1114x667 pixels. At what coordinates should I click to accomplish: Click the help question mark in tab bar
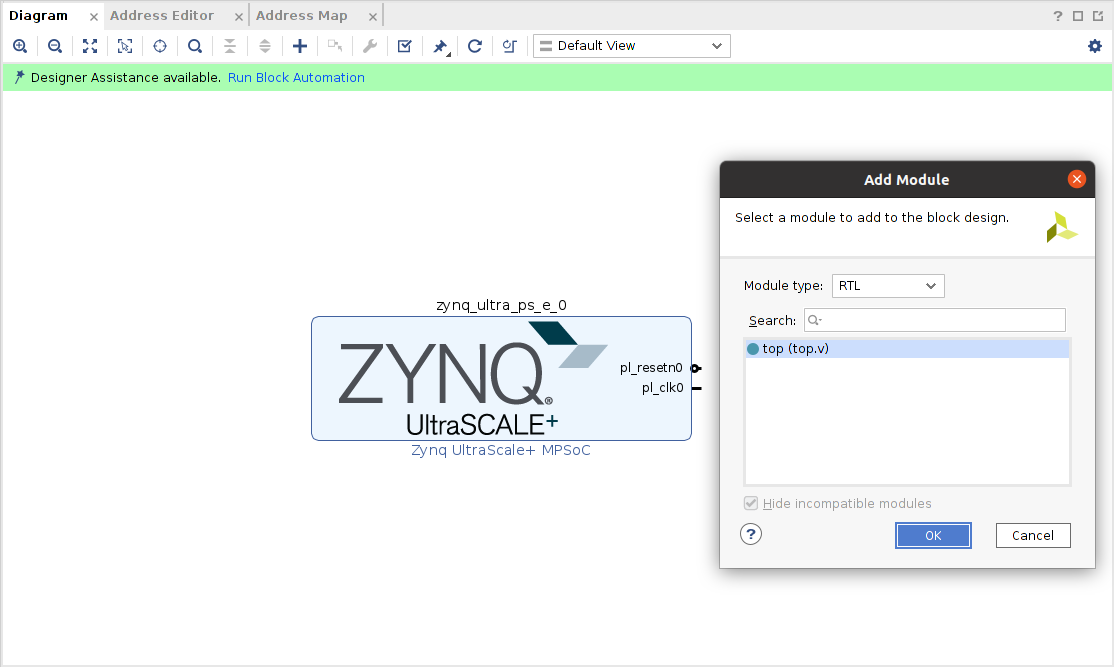click(x=1058, y=16)
